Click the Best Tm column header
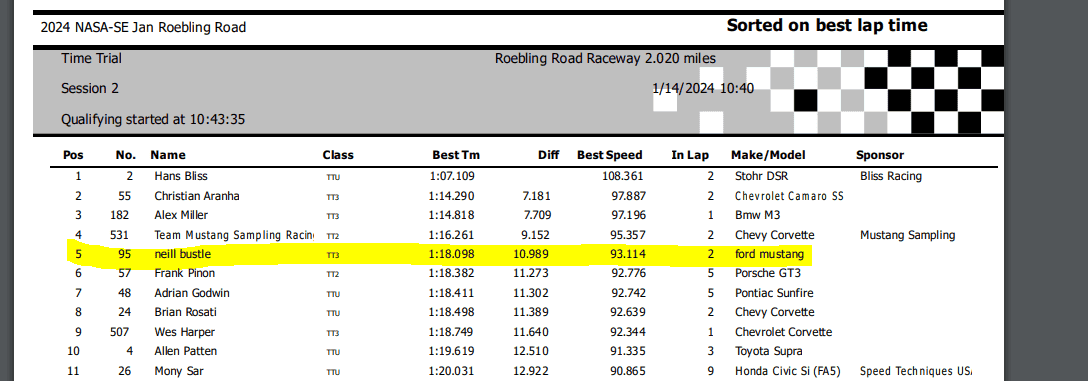The height and width of the screenshot is (381, 1088). 456,155
